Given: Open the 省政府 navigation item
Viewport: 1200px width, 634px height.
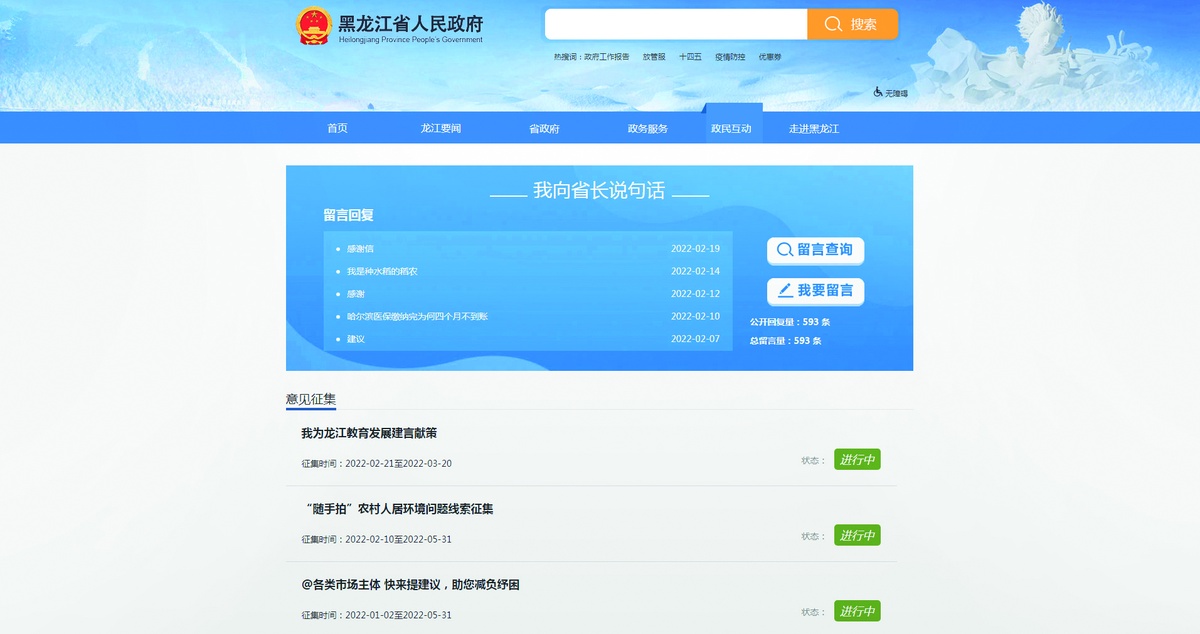Looking at the screenshot, I should [x=544, y=128].
